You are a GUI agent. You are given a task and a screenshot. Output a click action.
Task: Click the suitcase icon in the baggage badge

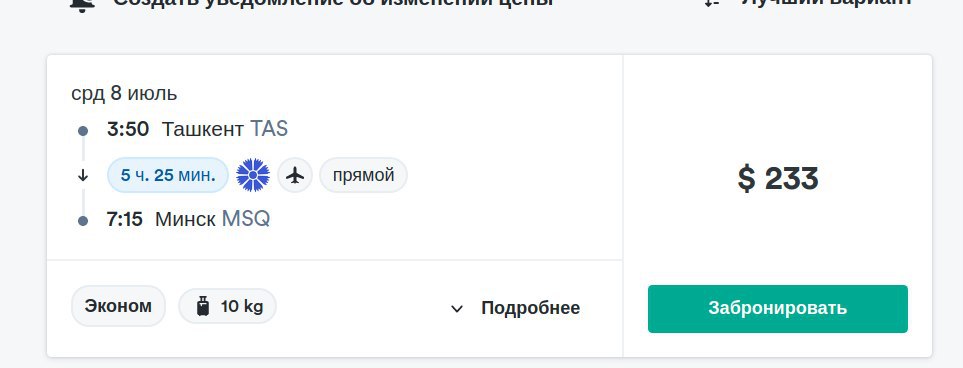(203, 306)
